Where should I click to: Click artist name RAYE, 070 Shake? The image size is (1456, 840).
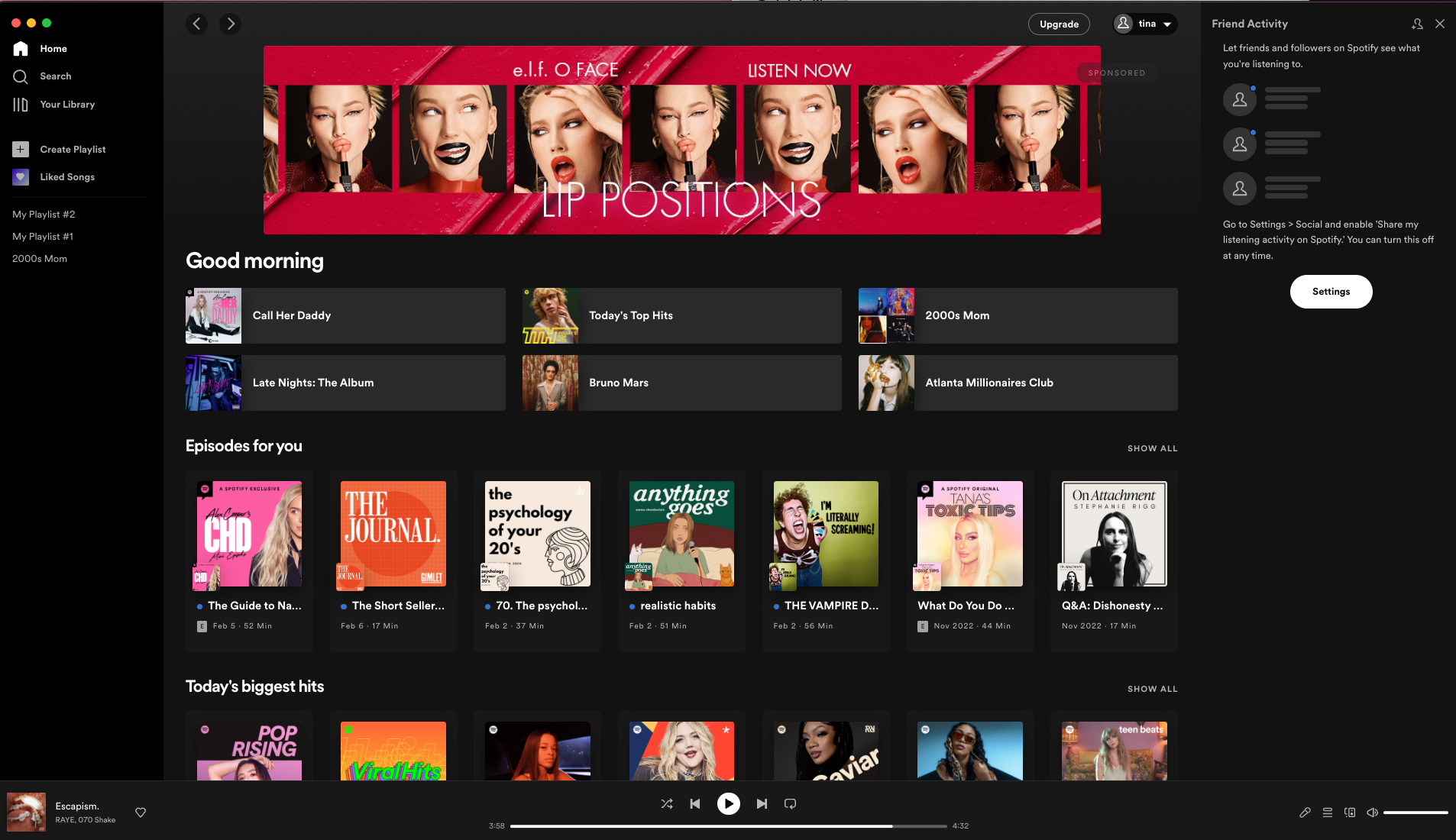[x=86, y=820]
